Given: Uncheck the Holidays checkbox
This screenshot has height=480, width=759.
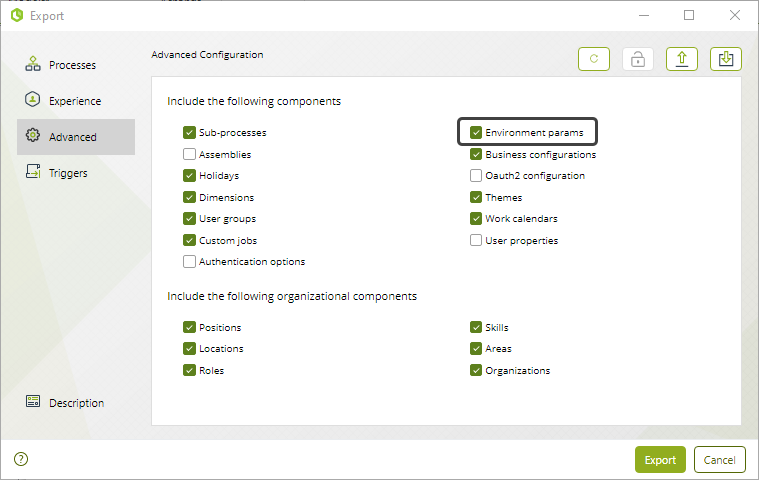Looking at the screenshot, I should (189, 175).
